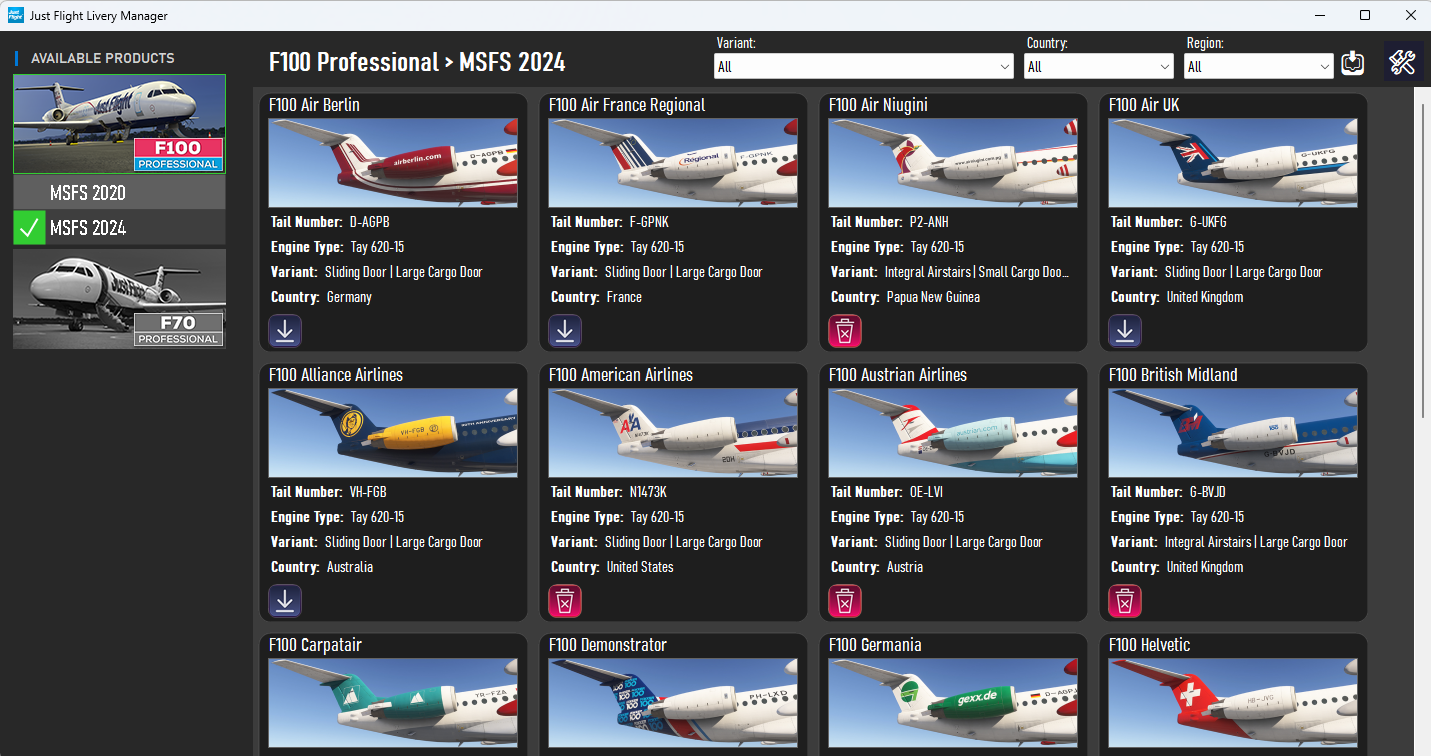Click the 'F100 American Airlines' card title
Screen dimensions: 1431x756
click(x=621, y=375)
